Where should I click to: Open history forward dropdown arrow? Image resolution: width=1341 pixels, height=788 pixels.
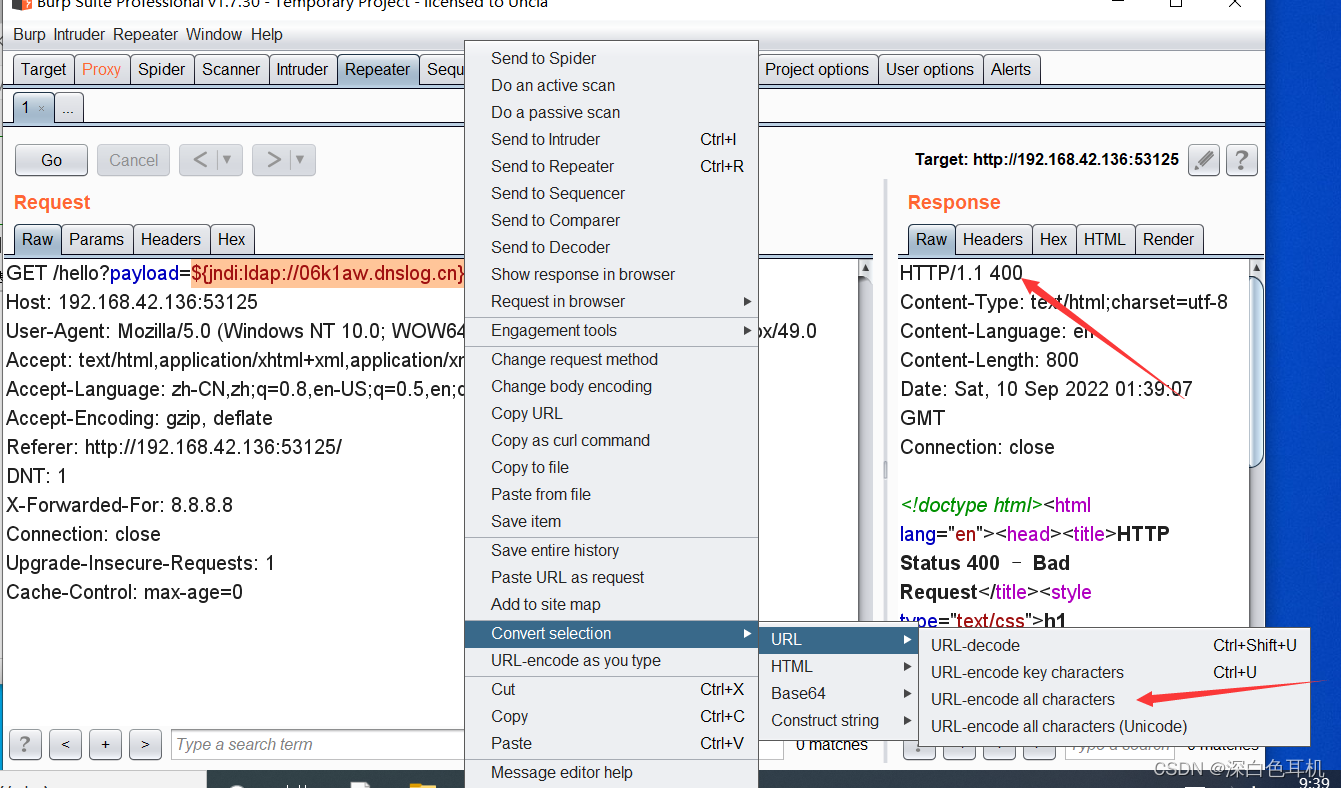[299, 160]
